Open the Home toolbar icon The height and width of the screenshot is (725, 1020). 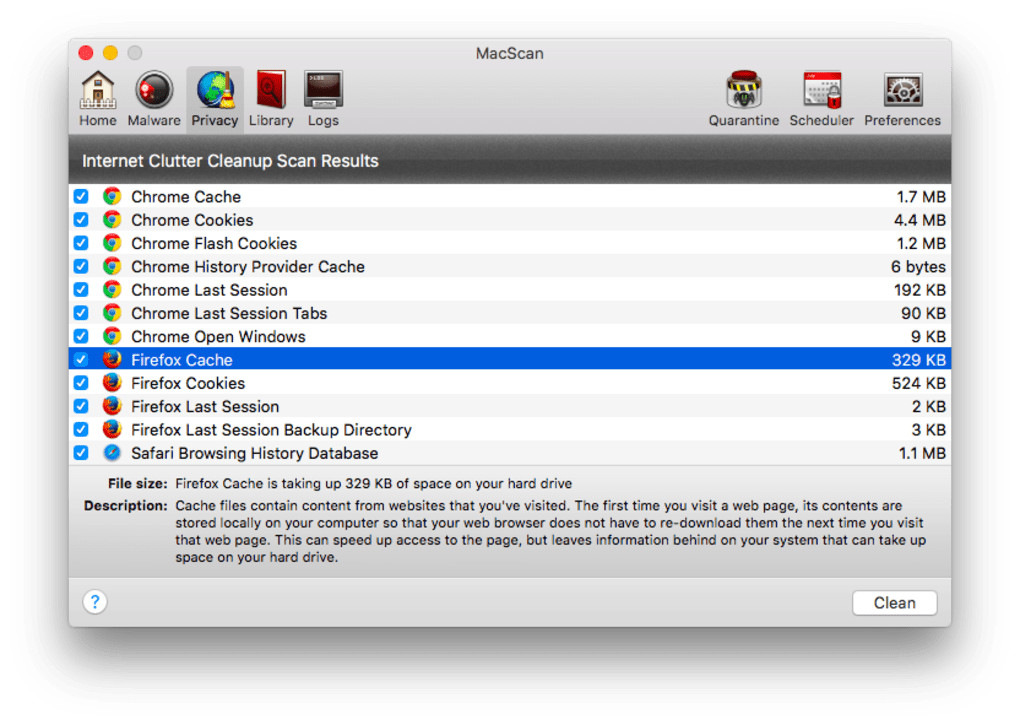[98, 99]
